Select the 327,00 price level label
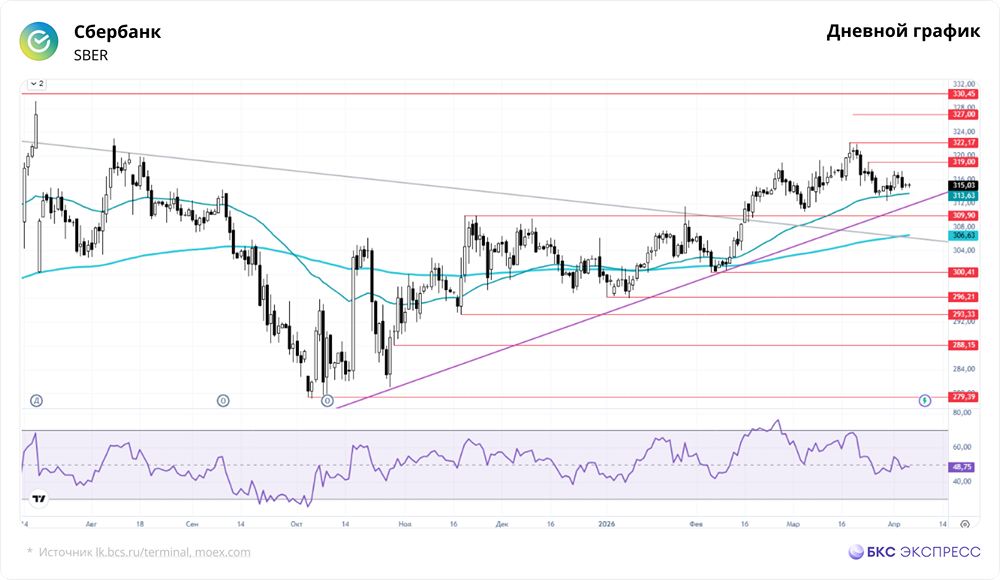This screenshot has height=580, width=1000. tap(963, 114)
